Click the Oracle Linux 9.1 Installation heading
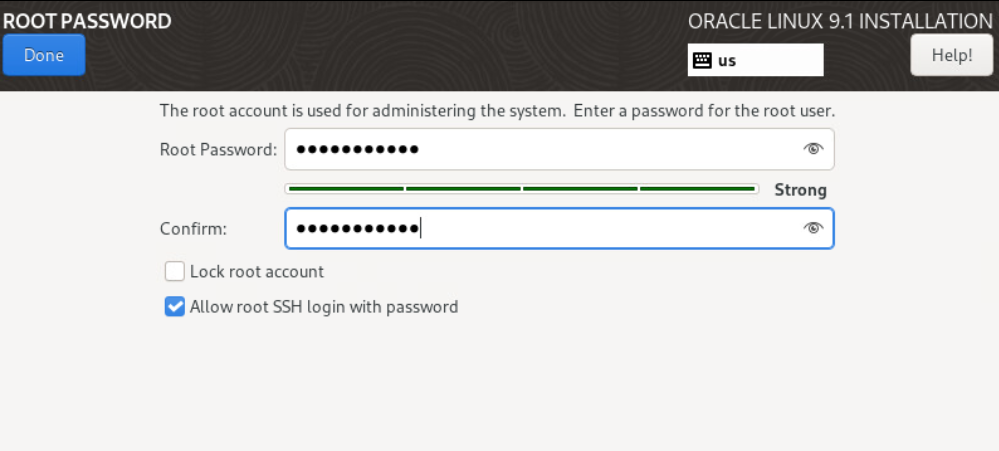 840,21
